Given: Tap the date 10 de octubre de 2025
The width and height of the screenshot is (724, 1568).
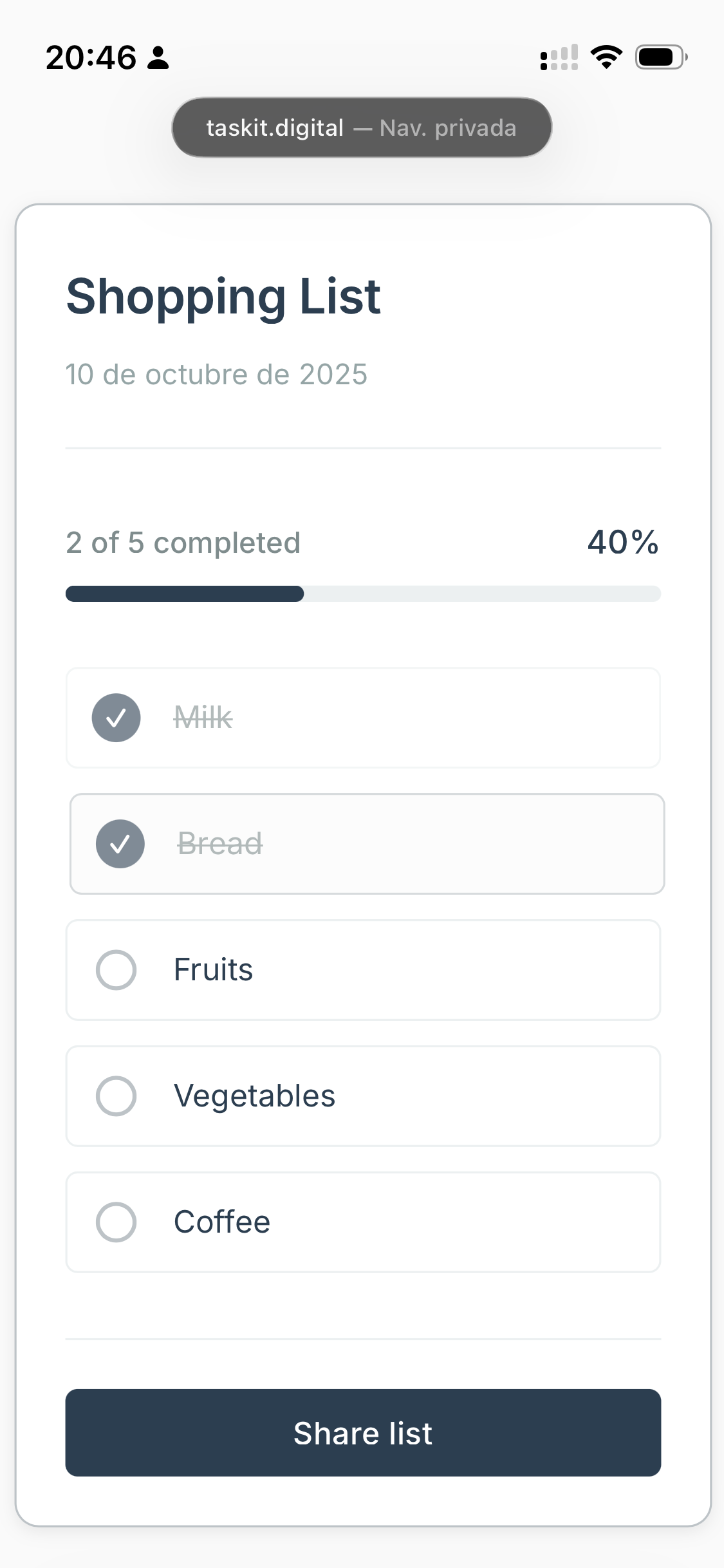Looking at the screenshot, I should [216, 375].
